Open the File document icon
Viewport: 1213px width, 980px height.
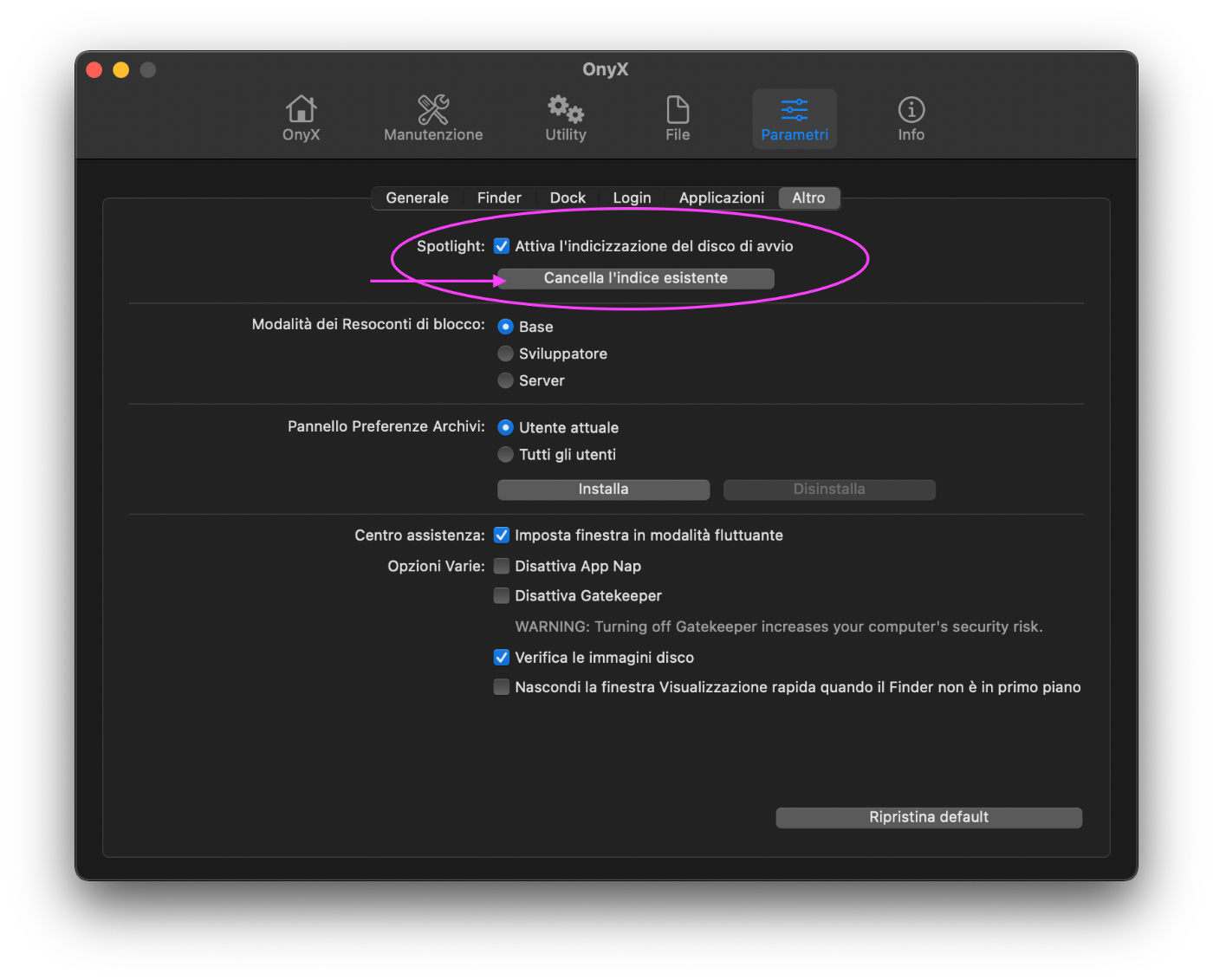[x=678, y=119]
